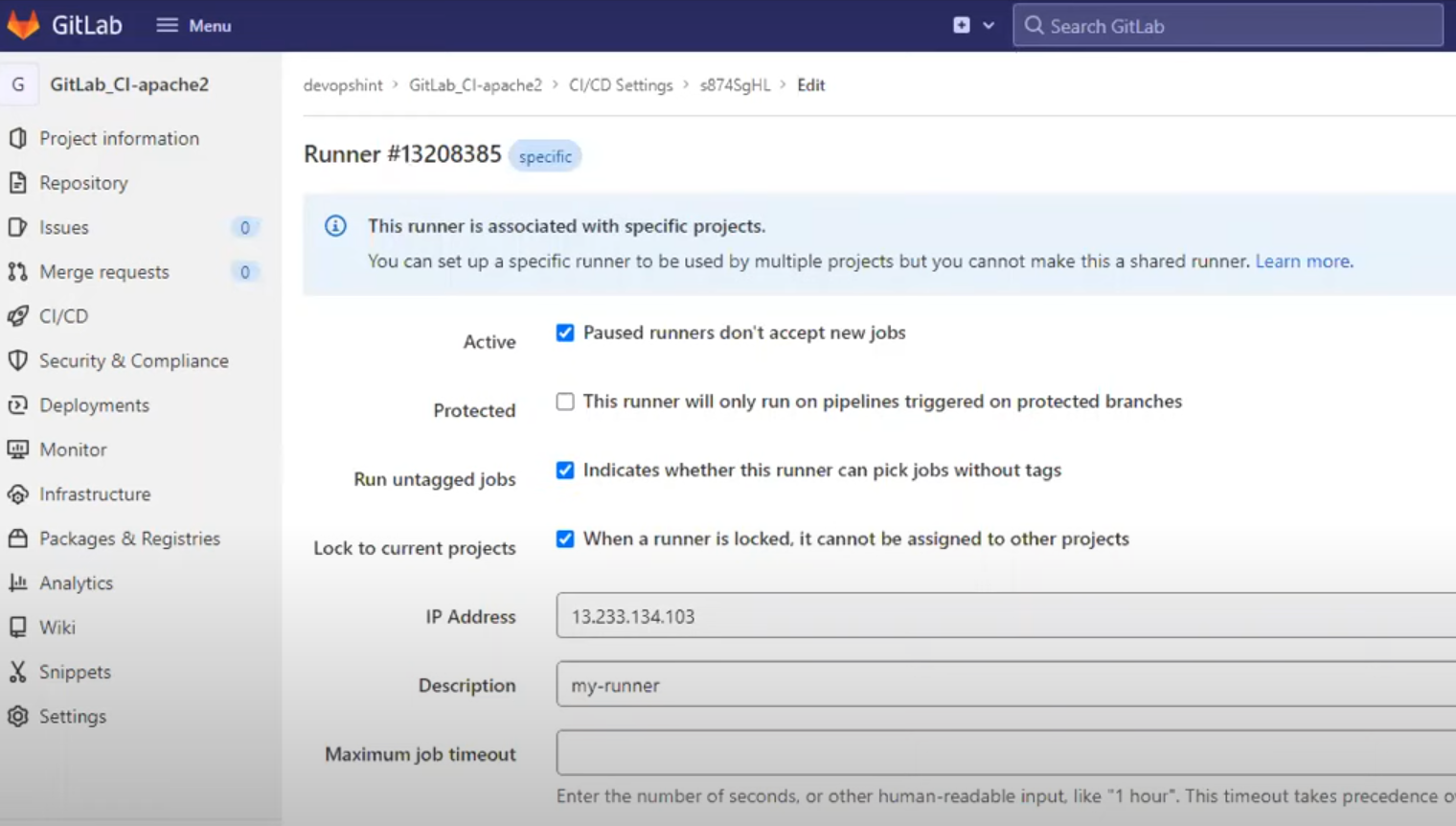Open the Monitor sidebar section
Screen dimensions: 1456x826
point(73,448)
